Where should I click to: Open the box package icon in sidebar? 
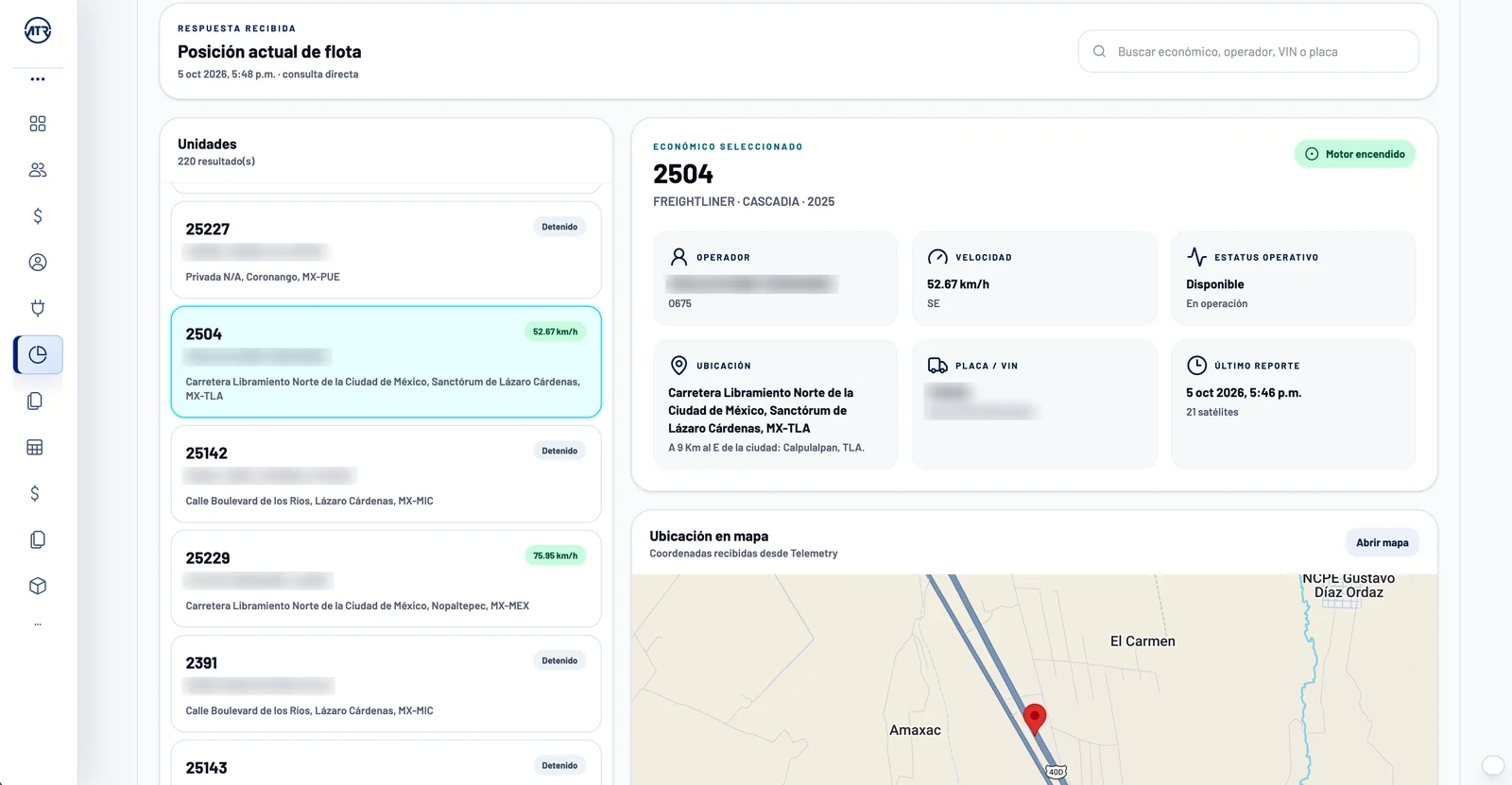click(38, 586)
